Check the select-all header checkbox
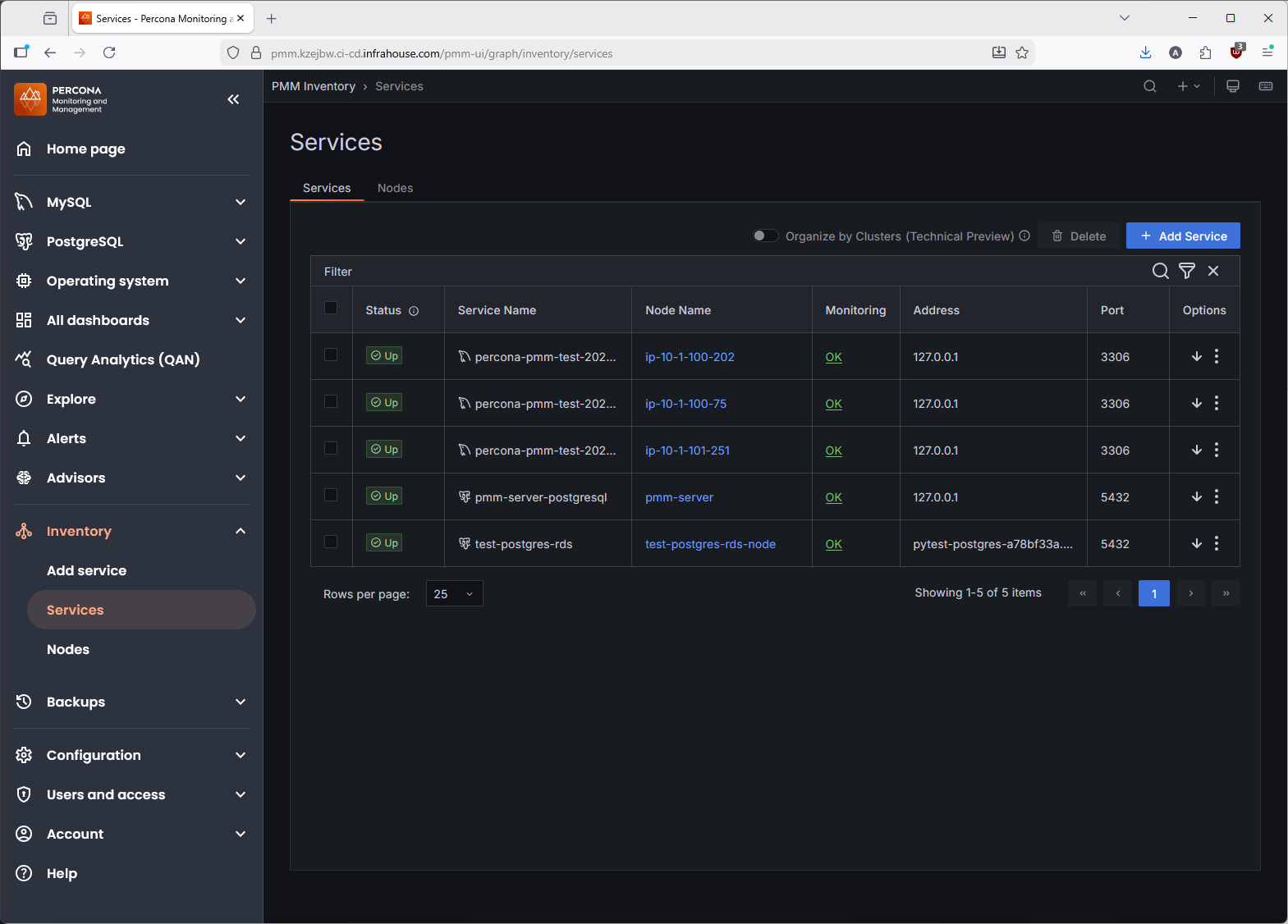Image resolution: width=1288 pixels, height=924 pixels. coord(331,309)
